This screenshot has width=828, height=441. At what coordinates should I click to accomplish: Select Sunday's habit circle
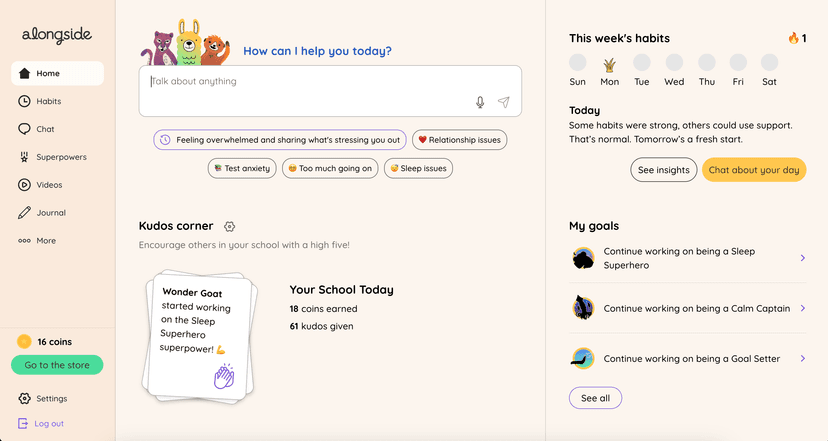point(578,63)
